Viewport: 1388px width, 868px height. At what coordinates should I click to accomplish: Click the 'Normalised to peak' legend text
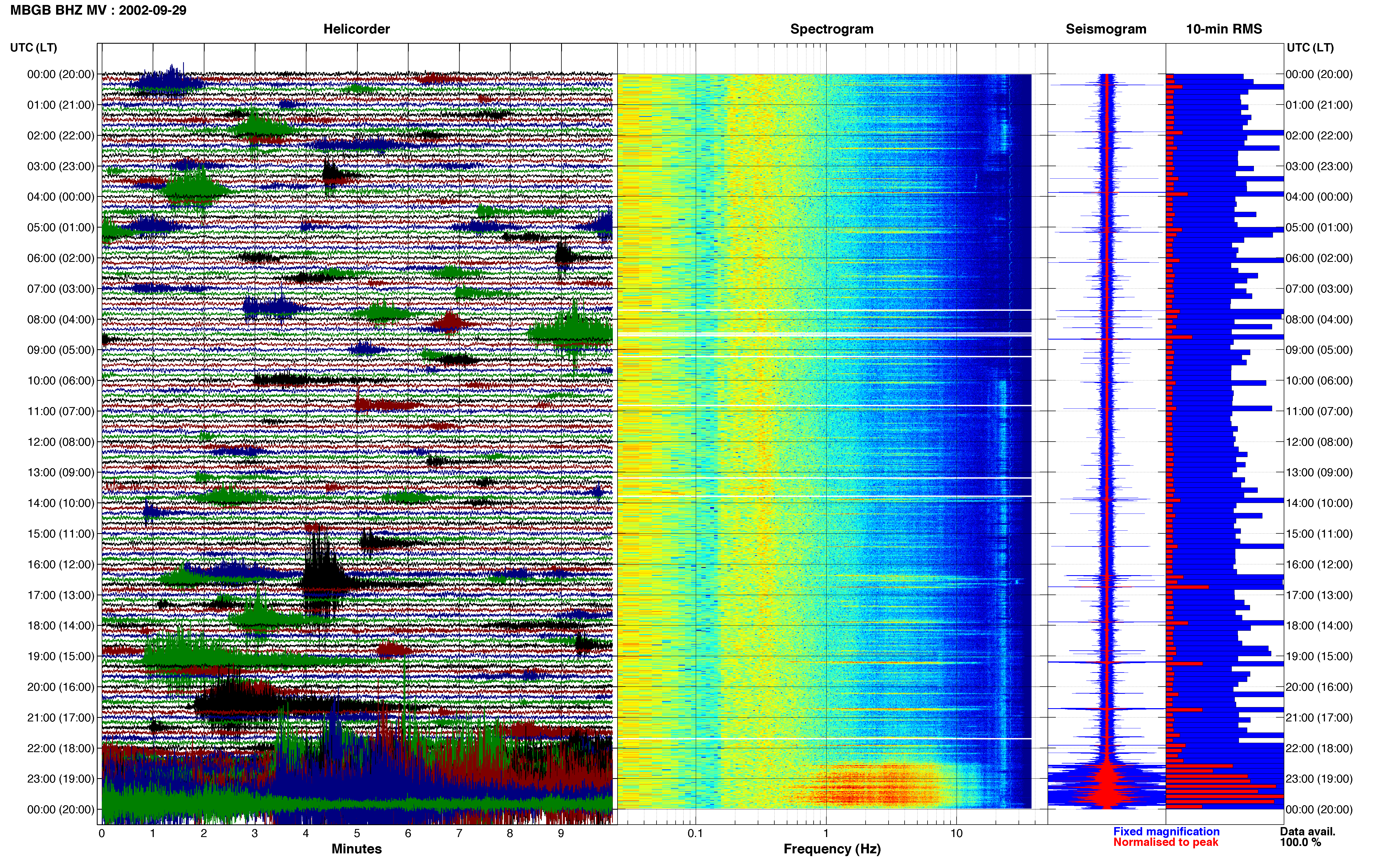1165,843
